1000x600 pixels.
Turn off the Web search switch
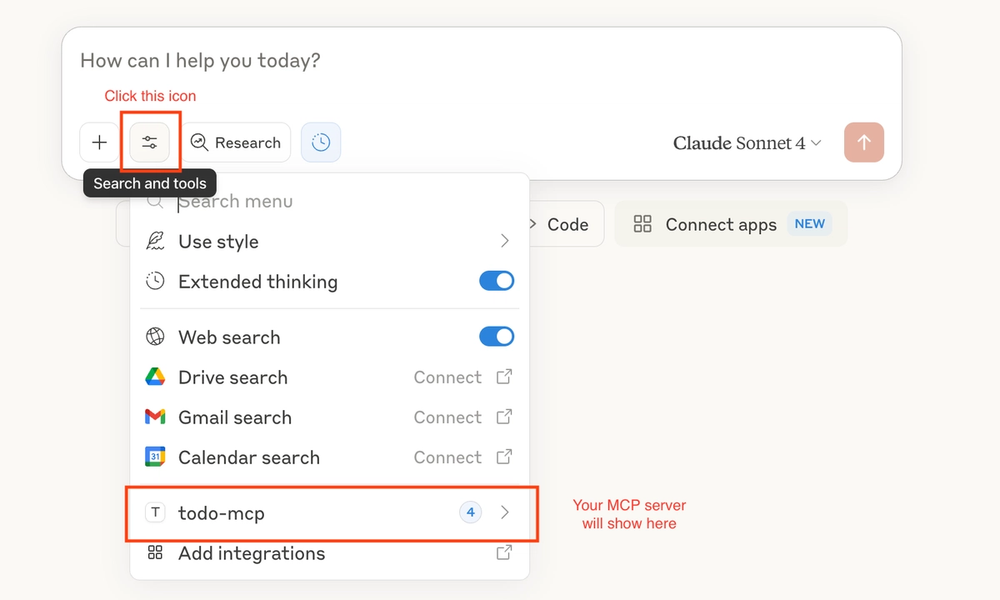pyautogui.click(x=496, y=337)
